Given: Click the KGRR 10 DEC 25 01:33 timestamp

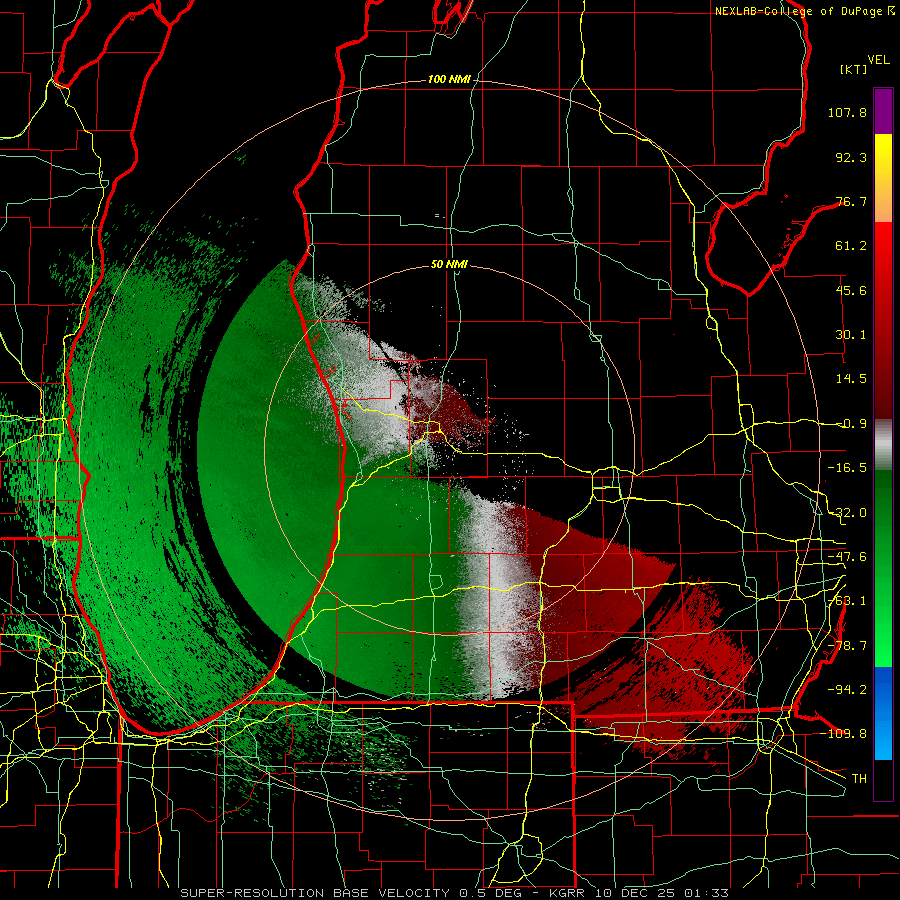Looking at the screenshot, I should point(639,893).
